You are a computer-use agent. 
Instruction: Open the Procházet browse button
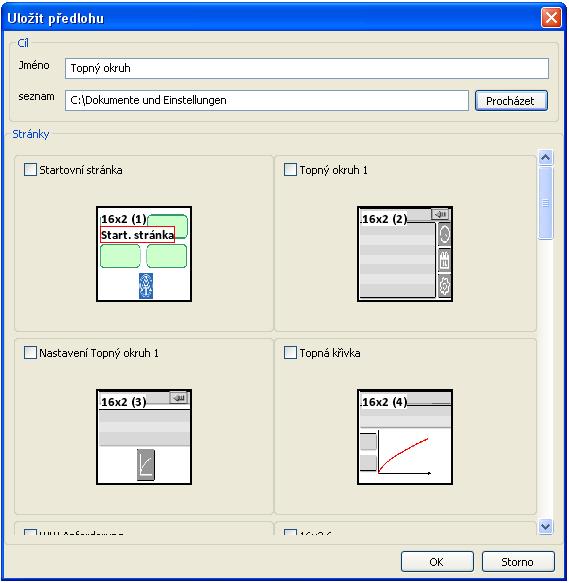coord(511,101)
